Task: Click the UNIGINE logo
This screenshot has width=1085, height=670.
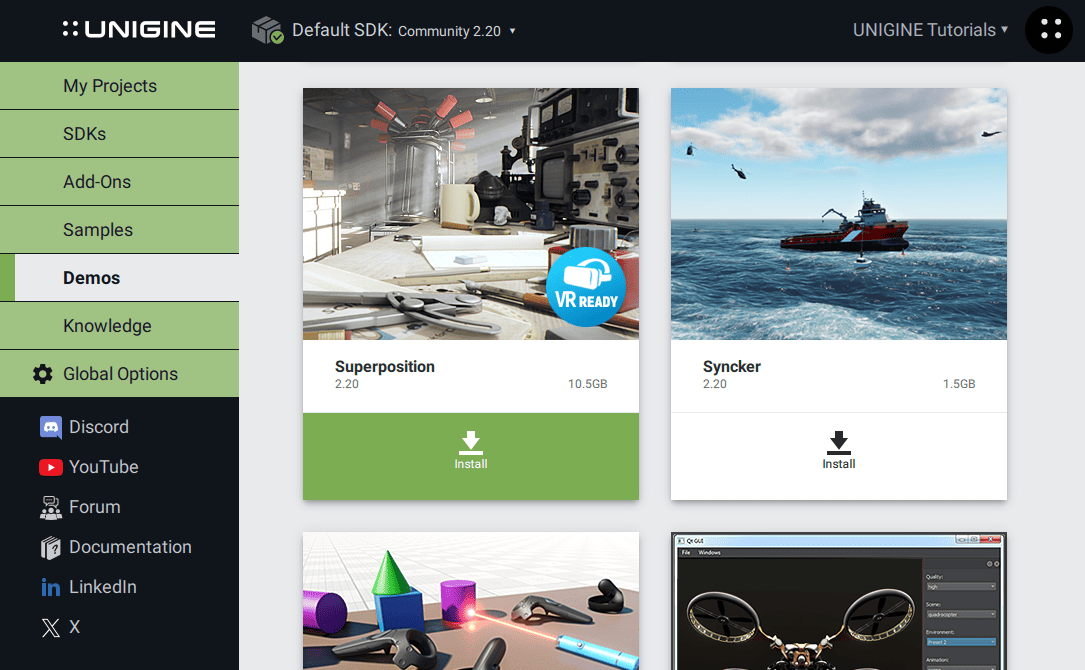Action: (x=138, y=29)
